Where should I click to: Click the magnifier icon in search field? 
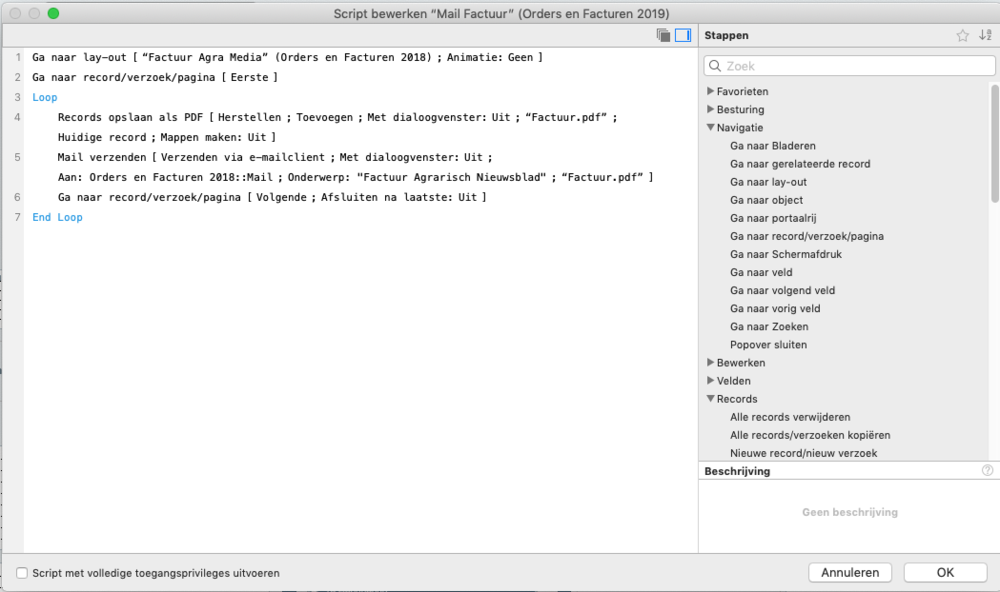point(716,66)
